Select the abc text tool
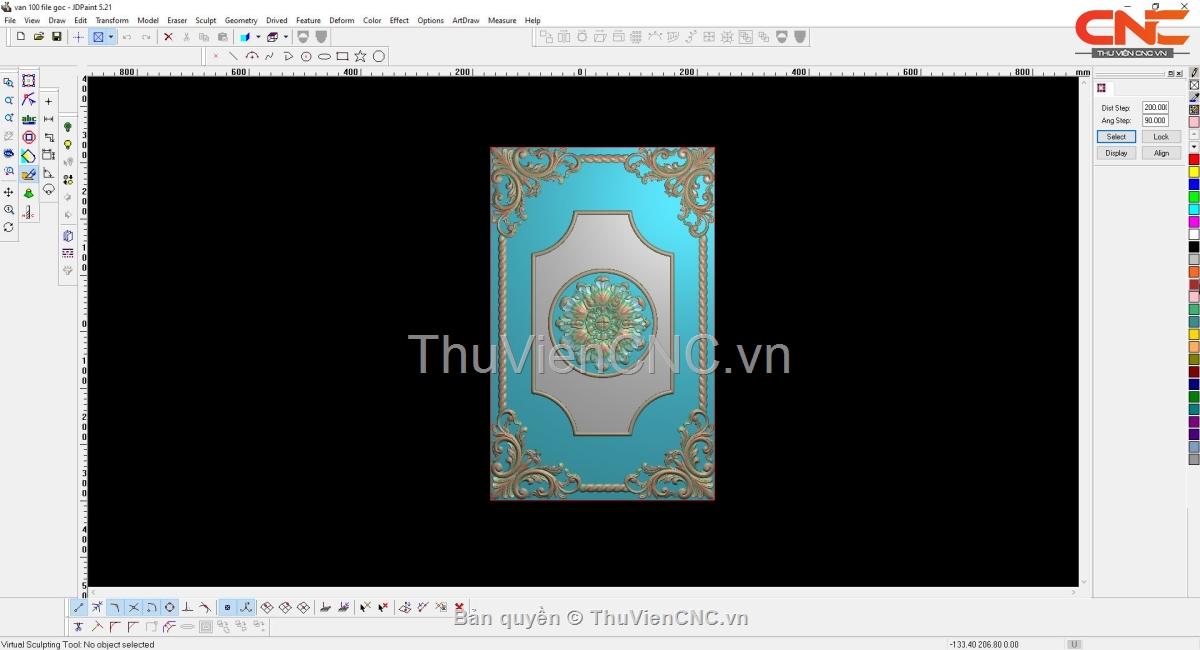The height and width of the screenshot is (650, 1200). 28,119
